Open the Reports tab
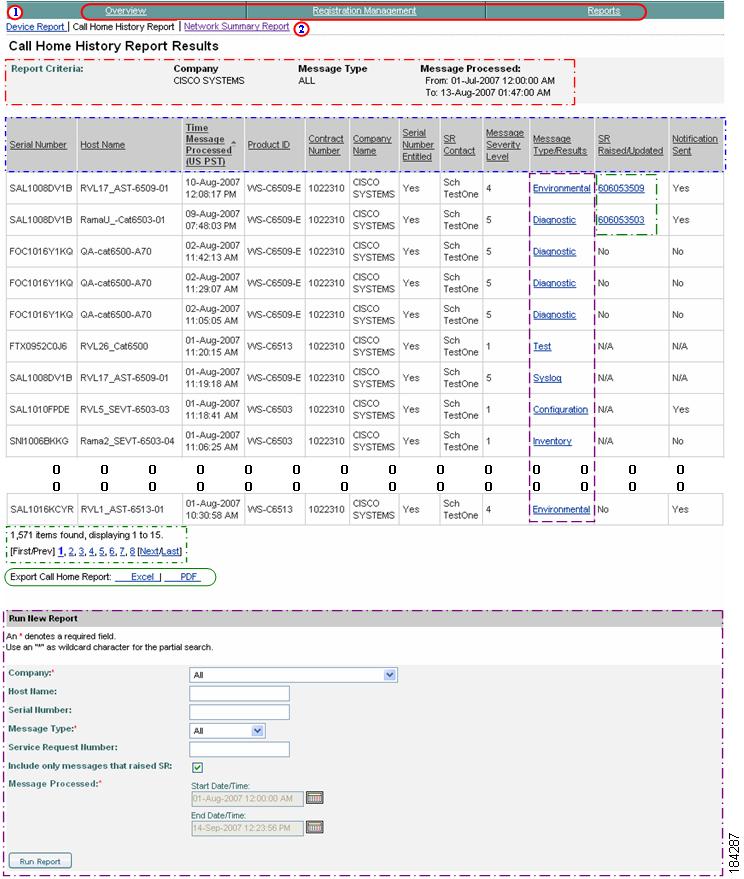This screenshot has width=744, height=879. coord(604,11)
